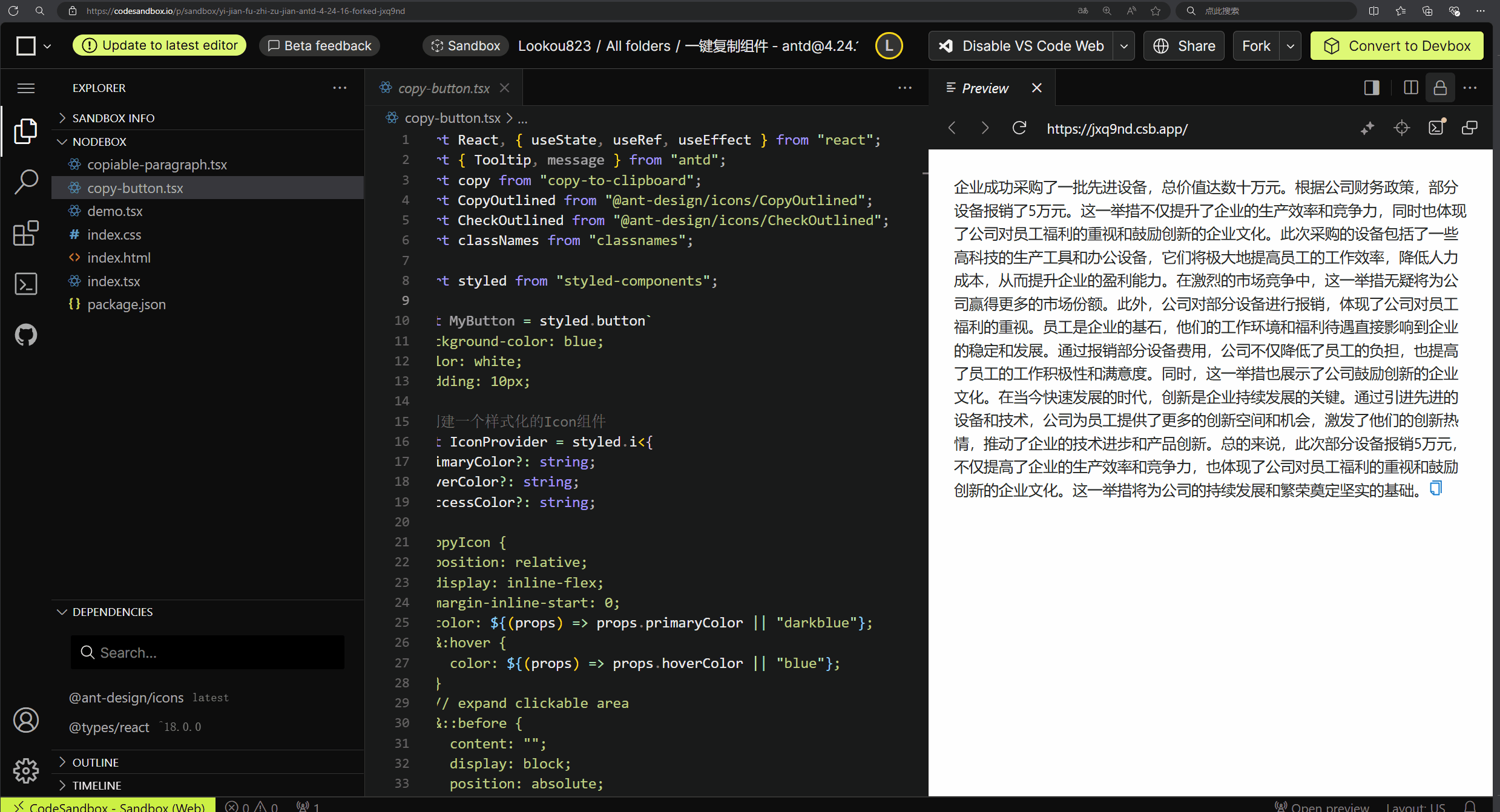The width and height of the screenshot is (1500, 812).
Task: Toggle the editor group lock icon
Action: (x=1440, y=88)
